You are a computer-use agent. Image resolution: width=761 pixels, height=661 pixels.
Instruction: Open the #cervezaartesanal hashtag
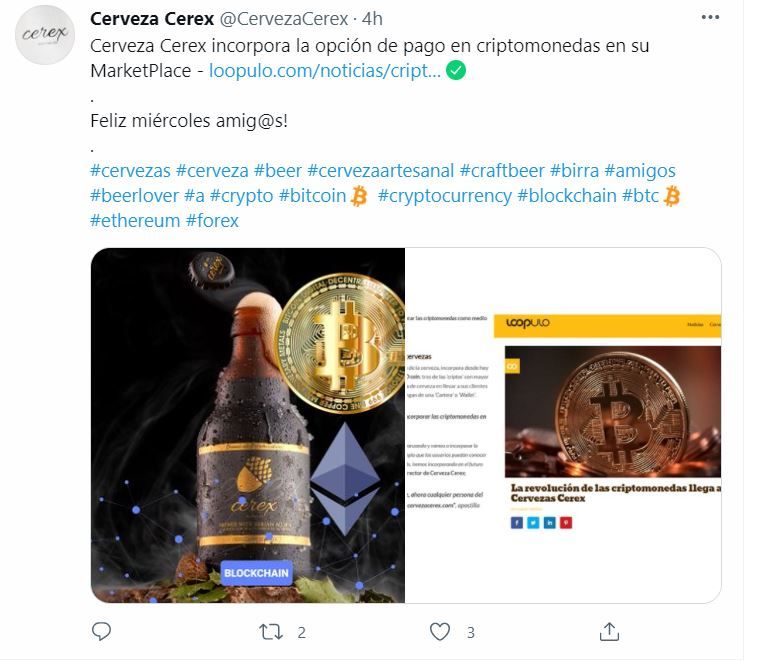380,171
